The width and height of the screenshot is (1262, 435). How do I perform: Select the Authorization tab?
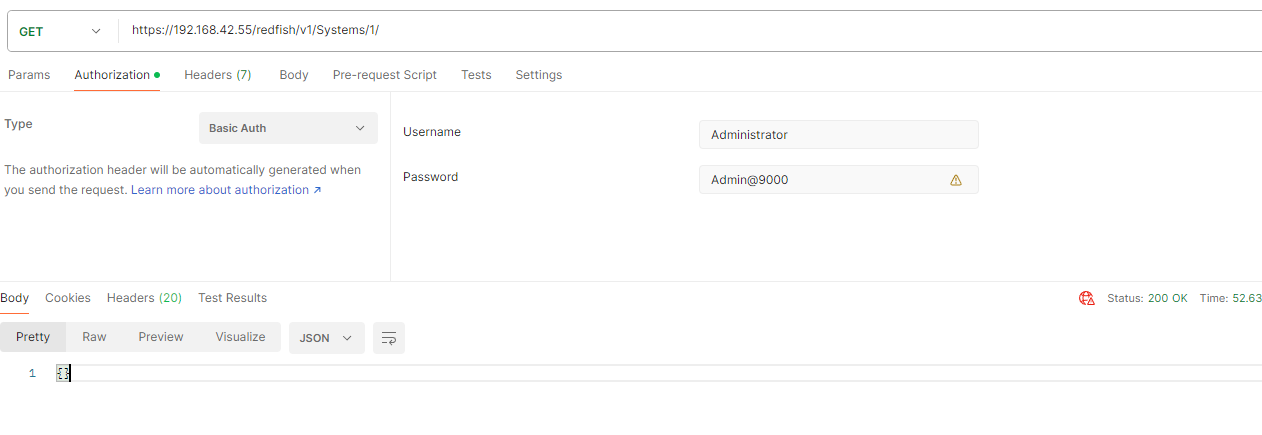pyautogui.click(x=112, y=75)
